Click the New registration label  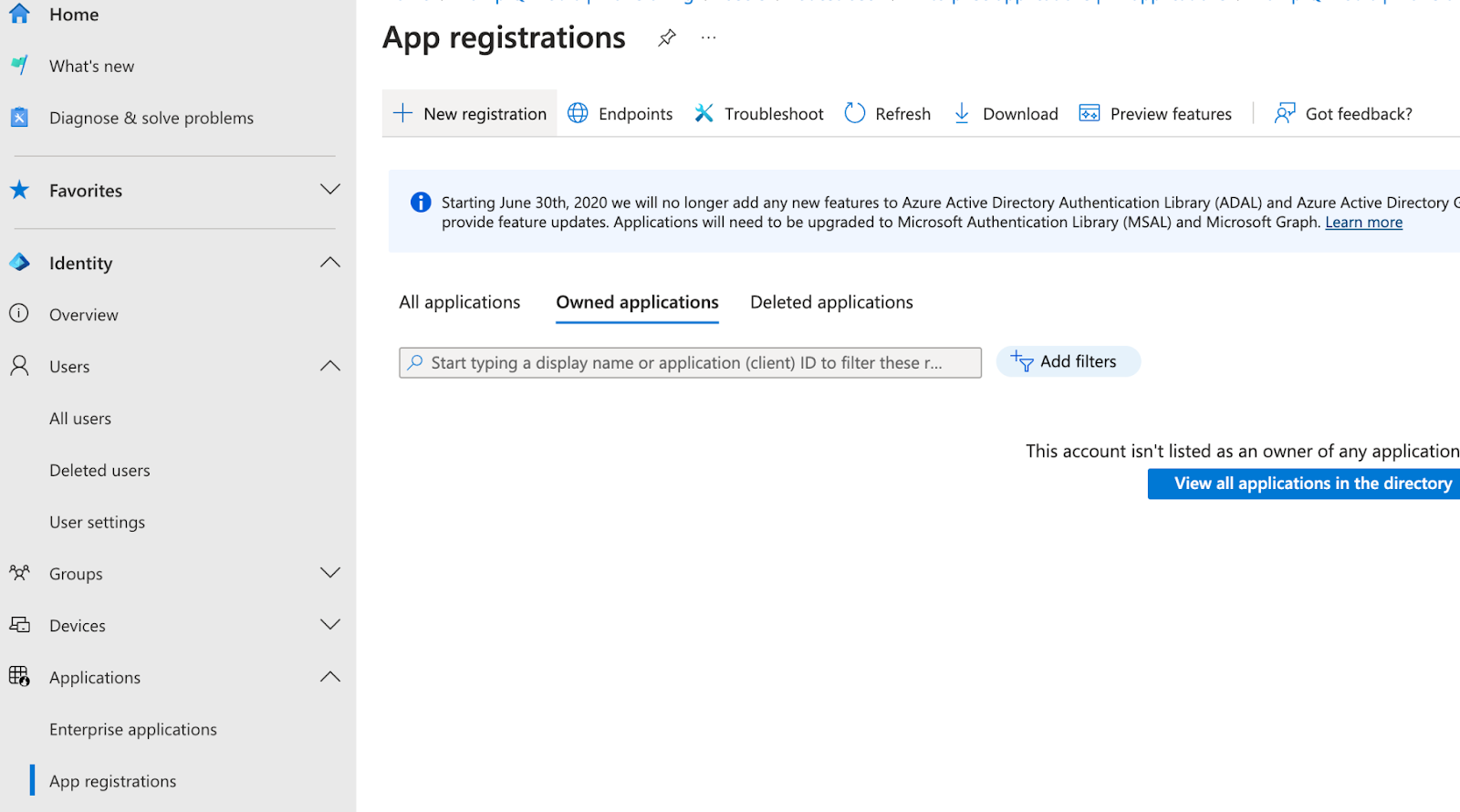(485, 114)
